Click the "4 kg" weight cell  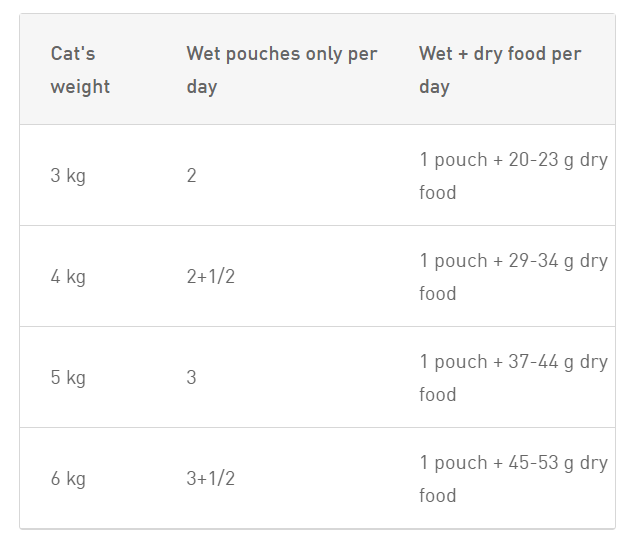(x=68, y=277)
